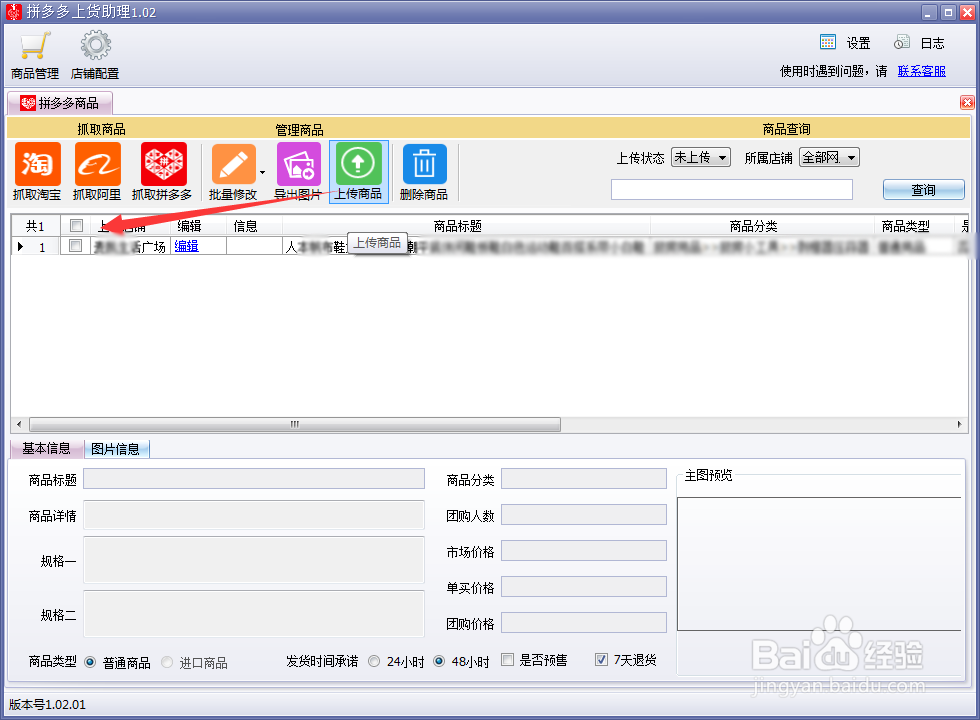Click the 商品标题 input field
Image resolution: width=980 pixels, height=720 pixels.
click(254, 479)
